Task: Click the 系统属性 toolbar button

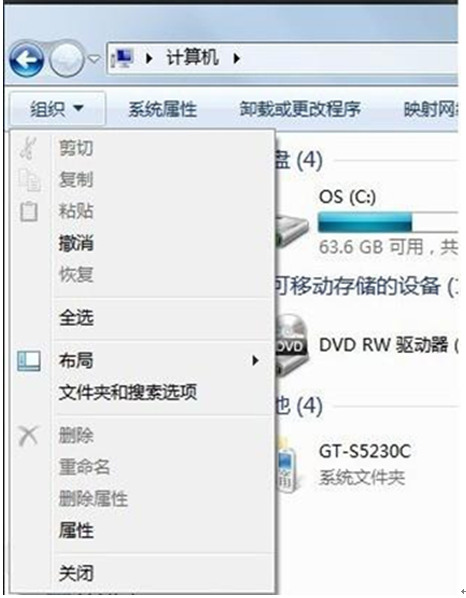Action: pyautogui.click(x=162, y=109)
